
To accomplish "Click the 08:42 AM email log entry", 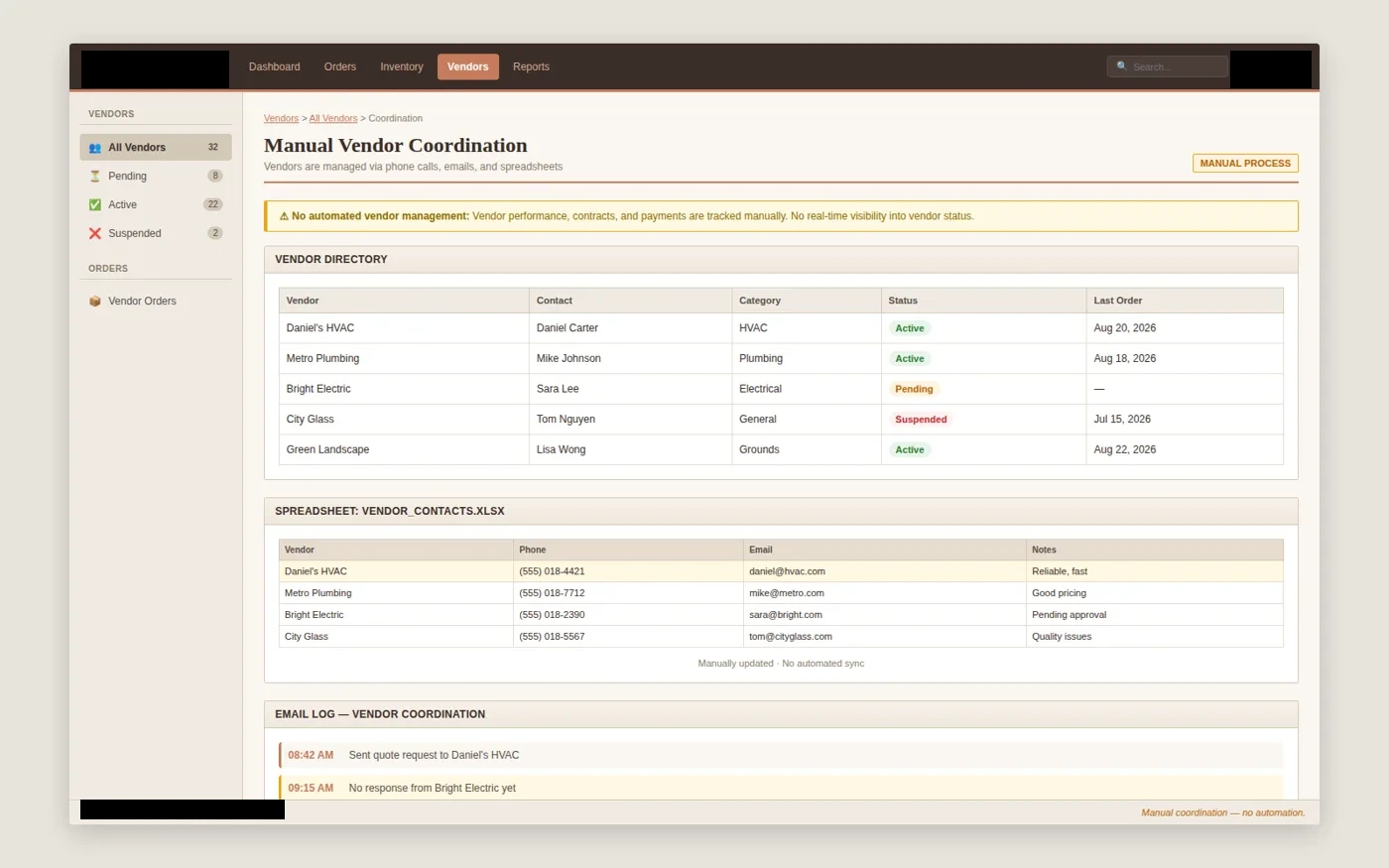I will point(781,755).
